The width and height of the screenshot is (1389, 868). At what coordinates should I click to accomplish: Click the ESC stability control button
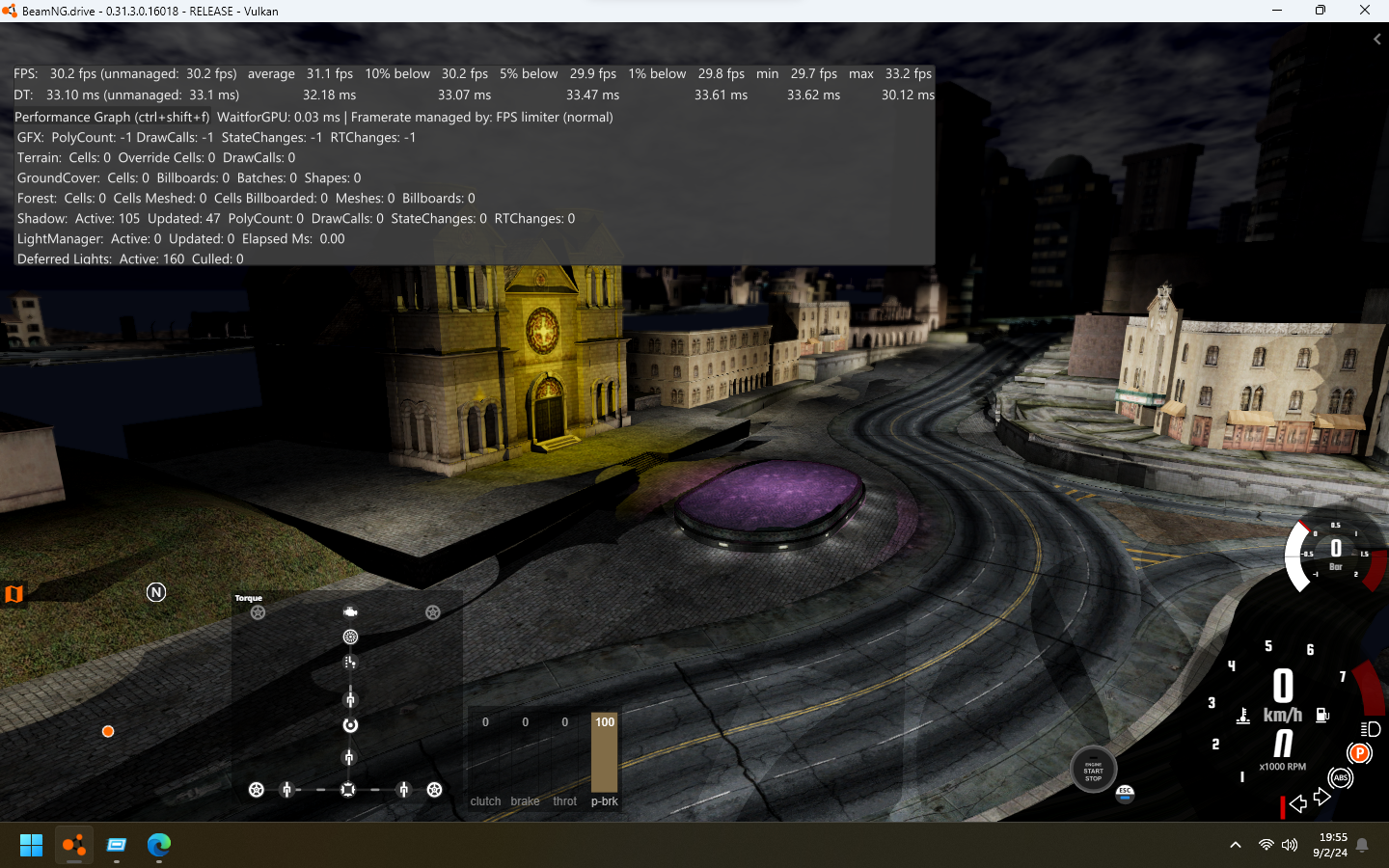coord(1125,793)
